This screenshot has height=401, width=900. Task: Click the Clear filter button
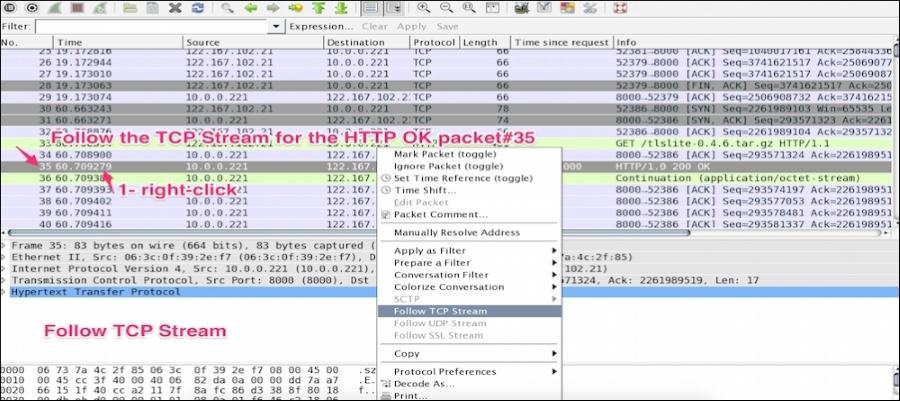coord(374,26)
